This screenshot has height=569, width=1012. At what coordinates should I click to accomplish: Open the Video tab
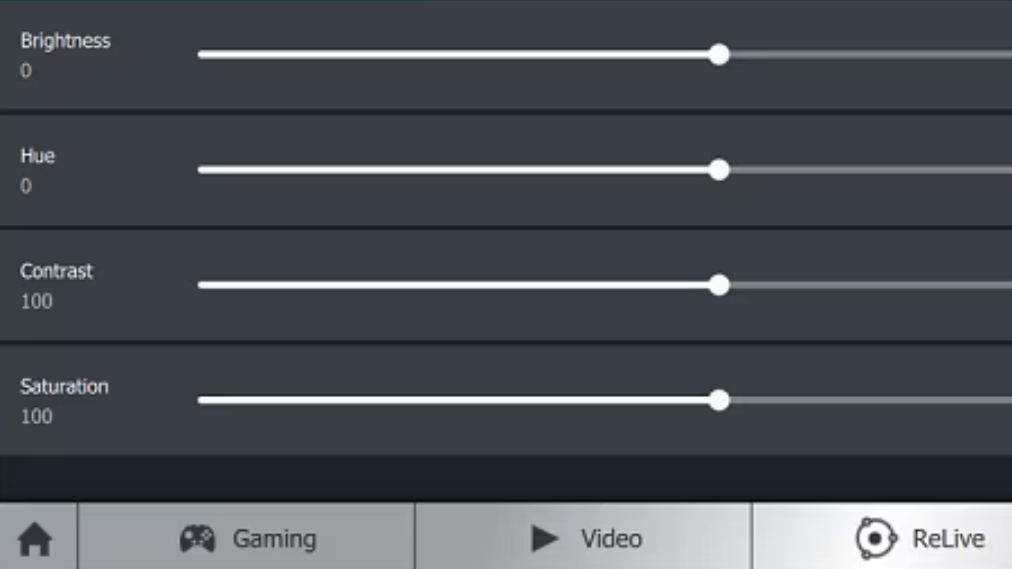(x=583, y=536)
